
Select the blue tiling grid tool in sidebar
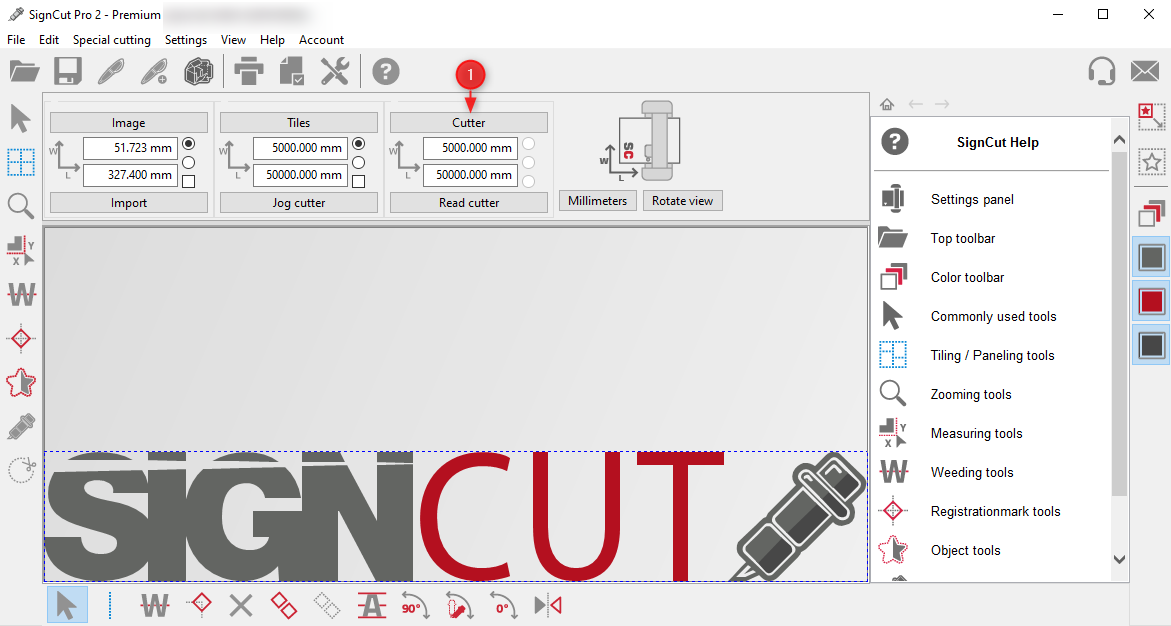click(x=21, y=162)
